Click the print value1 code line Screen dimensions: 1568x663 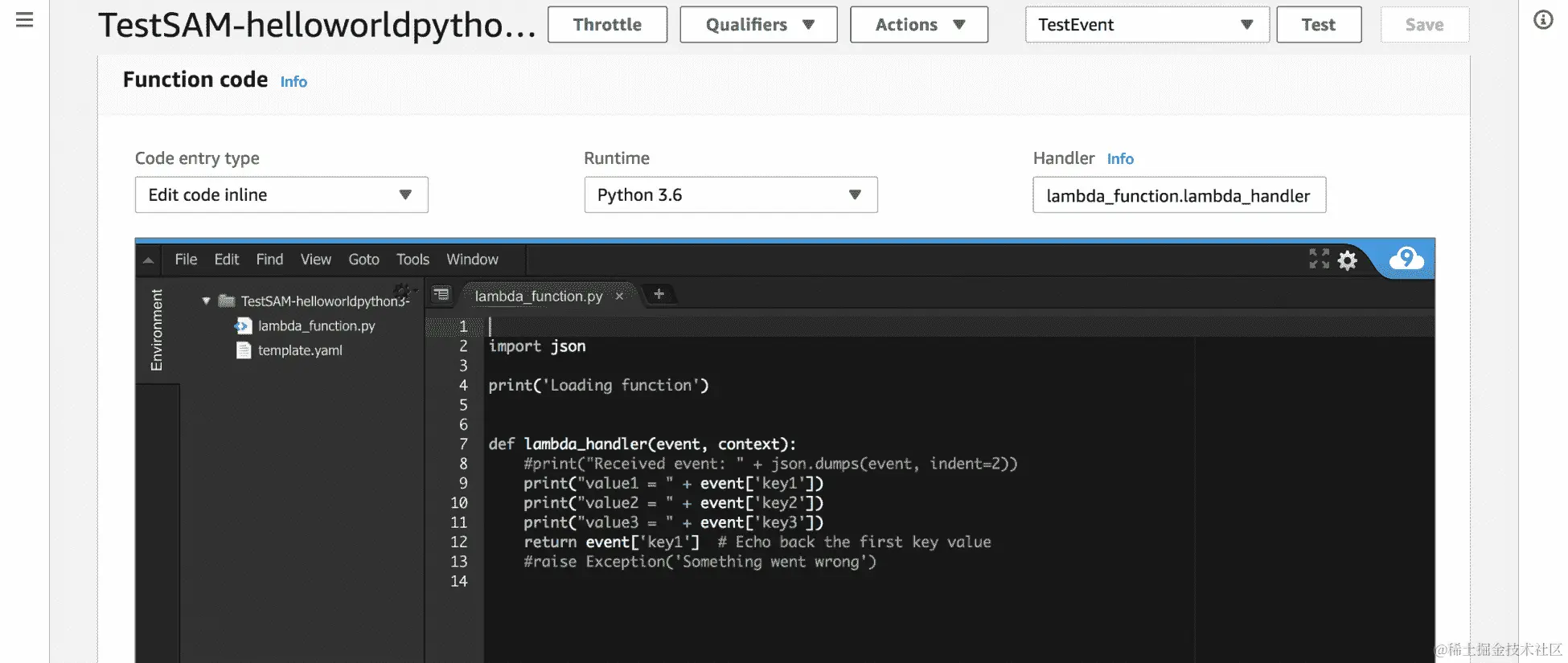point(674,483)
